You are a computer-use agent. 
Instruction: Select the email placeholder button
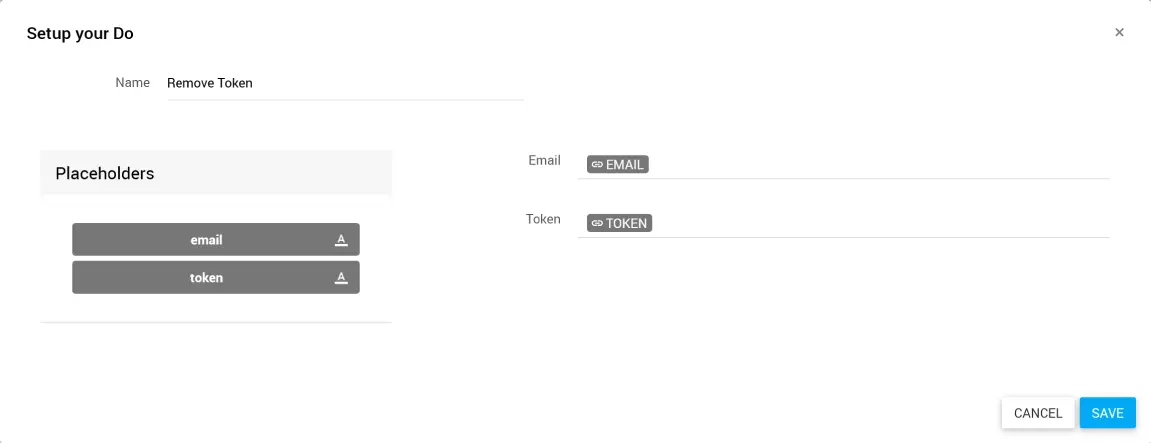(x=206, y=240)
